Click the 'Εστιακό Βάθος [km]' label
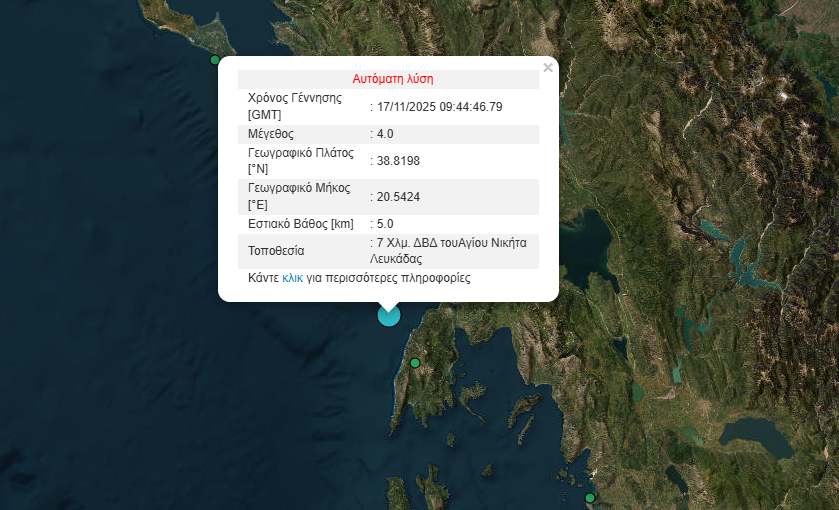839x510 pixels. (x=300, y=224)
